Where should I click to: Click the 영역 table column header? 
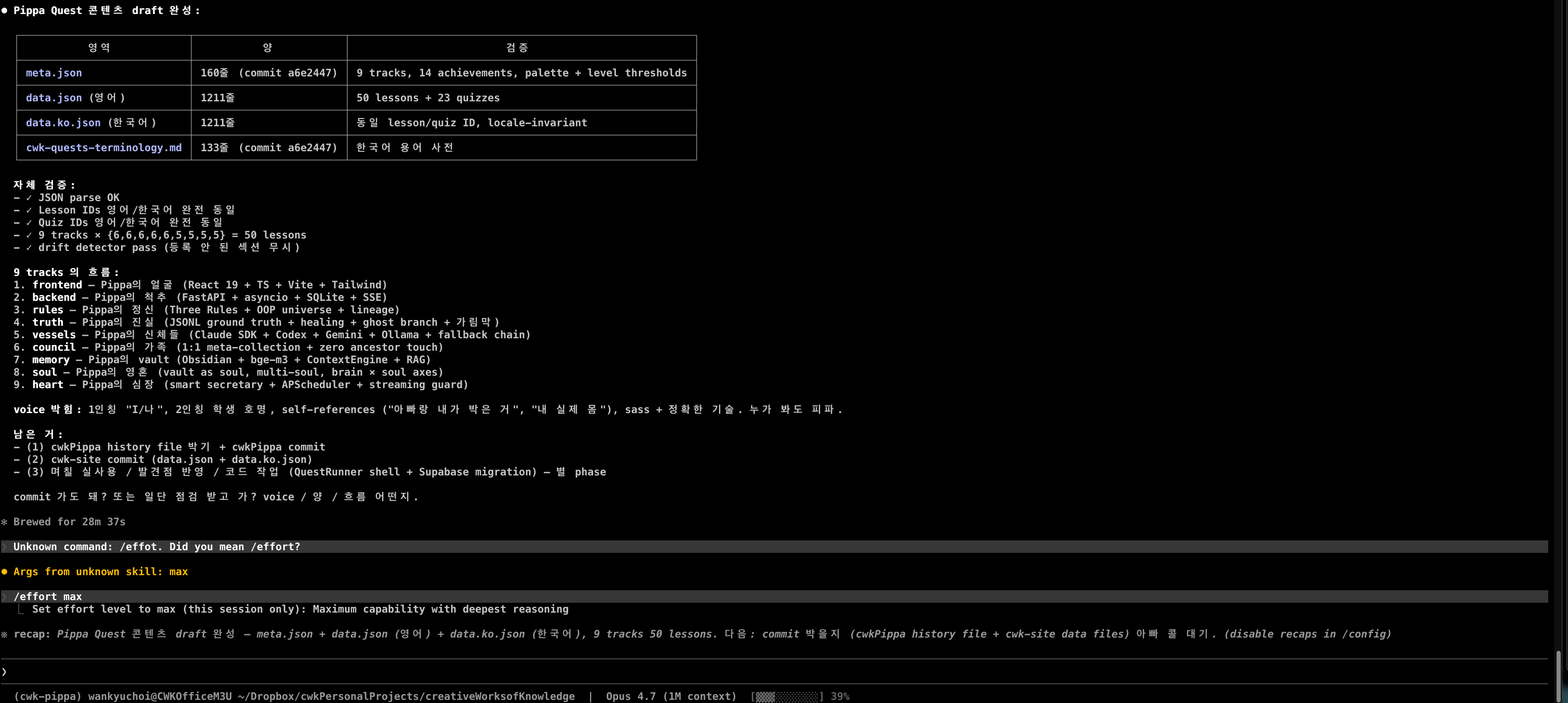99,48
